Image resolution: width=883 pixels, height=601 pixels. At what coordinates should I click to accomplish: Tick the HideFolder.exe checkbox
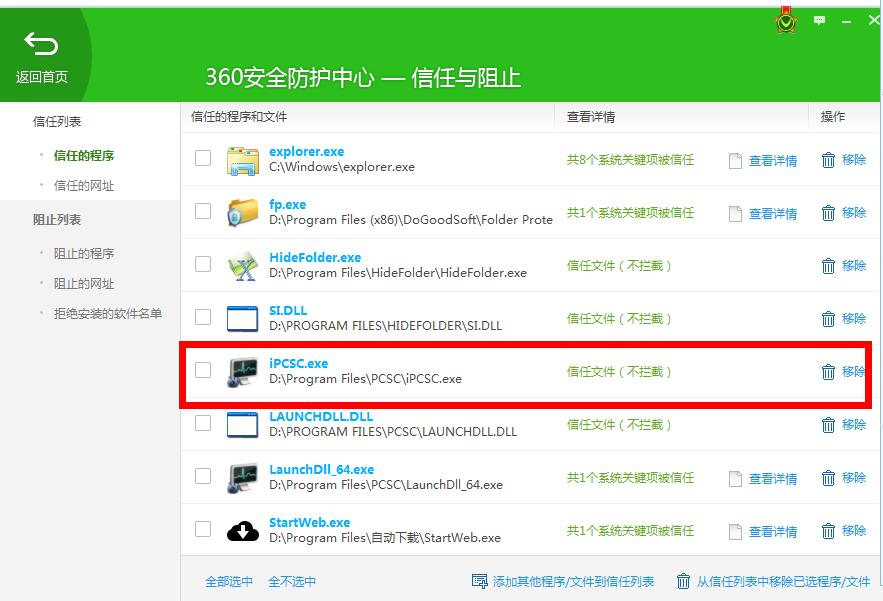coord(203,264)
